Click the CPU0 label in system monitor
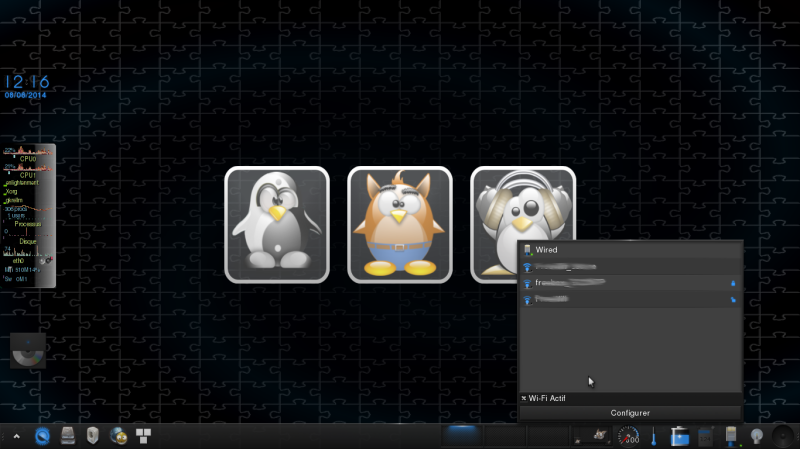Viewport: 800px width, 449px height. 28,159
